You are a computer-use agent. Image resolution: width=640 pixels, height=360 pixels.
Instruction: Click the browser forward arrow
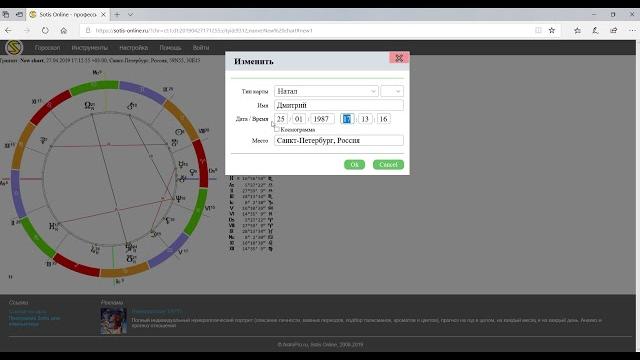coord(27,31)
